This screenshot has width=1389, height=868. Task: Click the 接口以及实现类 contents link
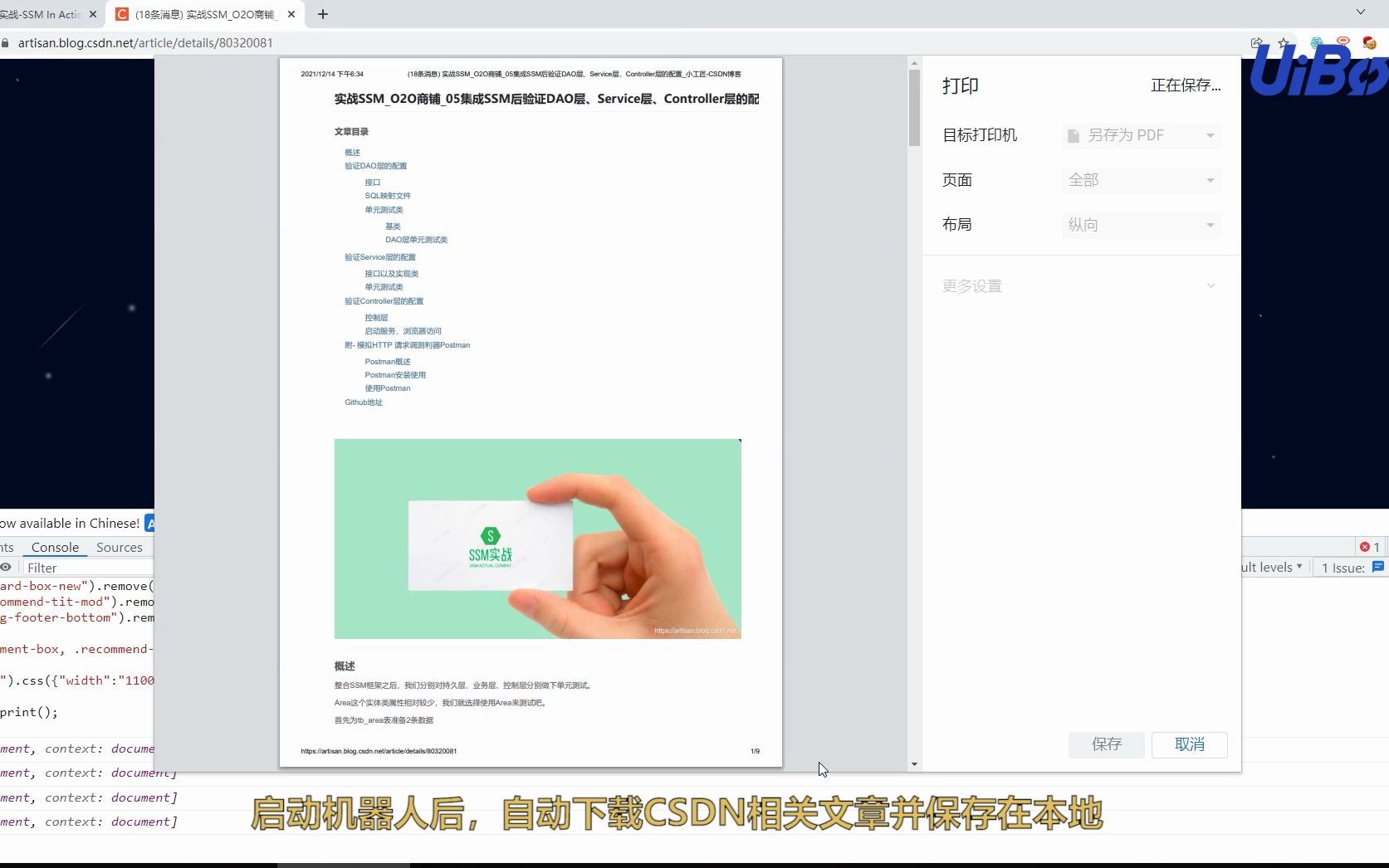click(392, 274)
